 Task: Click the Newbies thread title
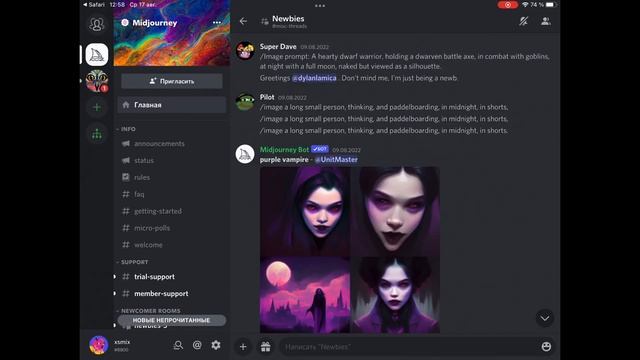288,19
